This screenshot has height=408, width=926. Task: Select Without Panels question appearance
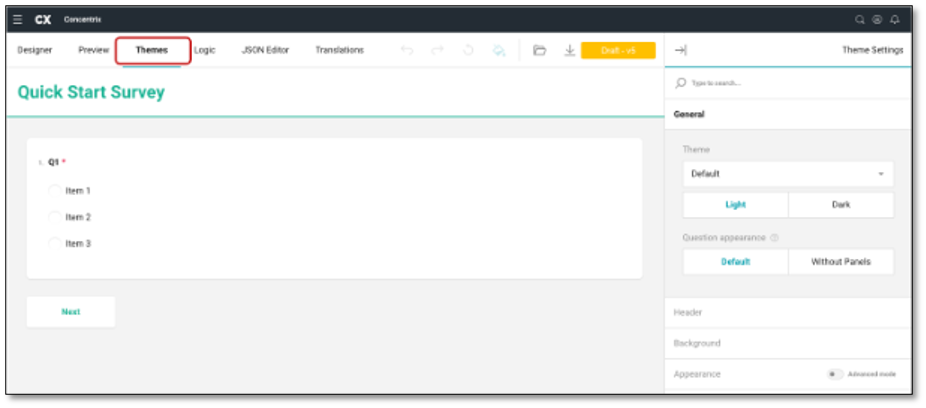pyautogui.click(x=841, y=262)
